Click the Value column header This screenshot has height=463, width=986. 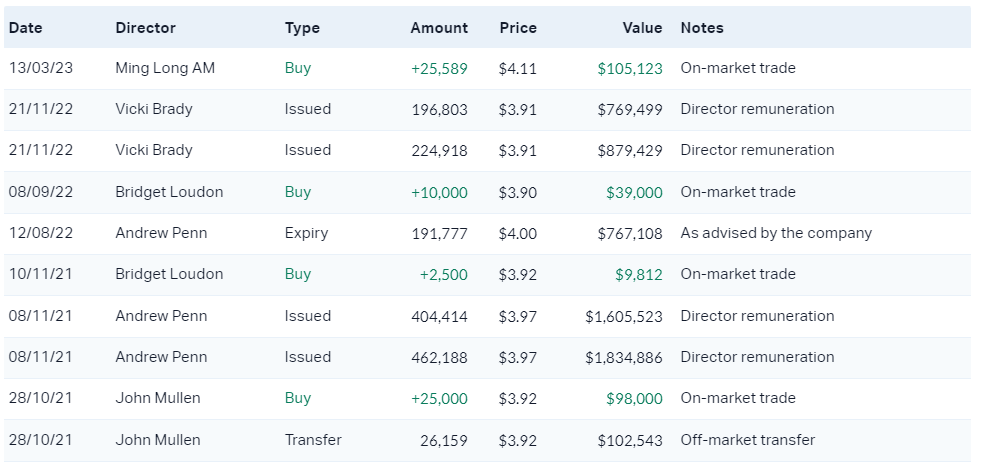tap(642, 28)
